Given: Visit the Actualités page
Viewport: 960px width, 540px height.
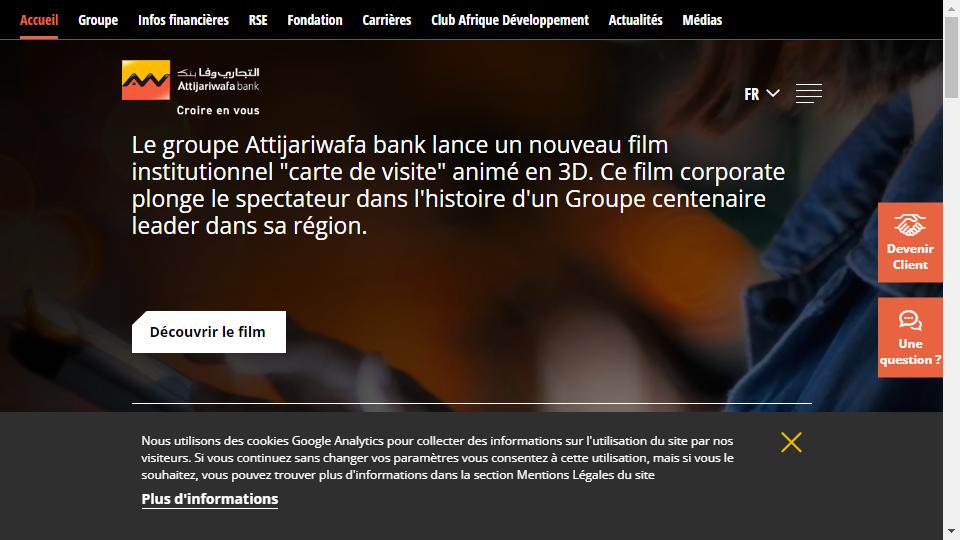Looking at the screenshot, I should (636, 20).
